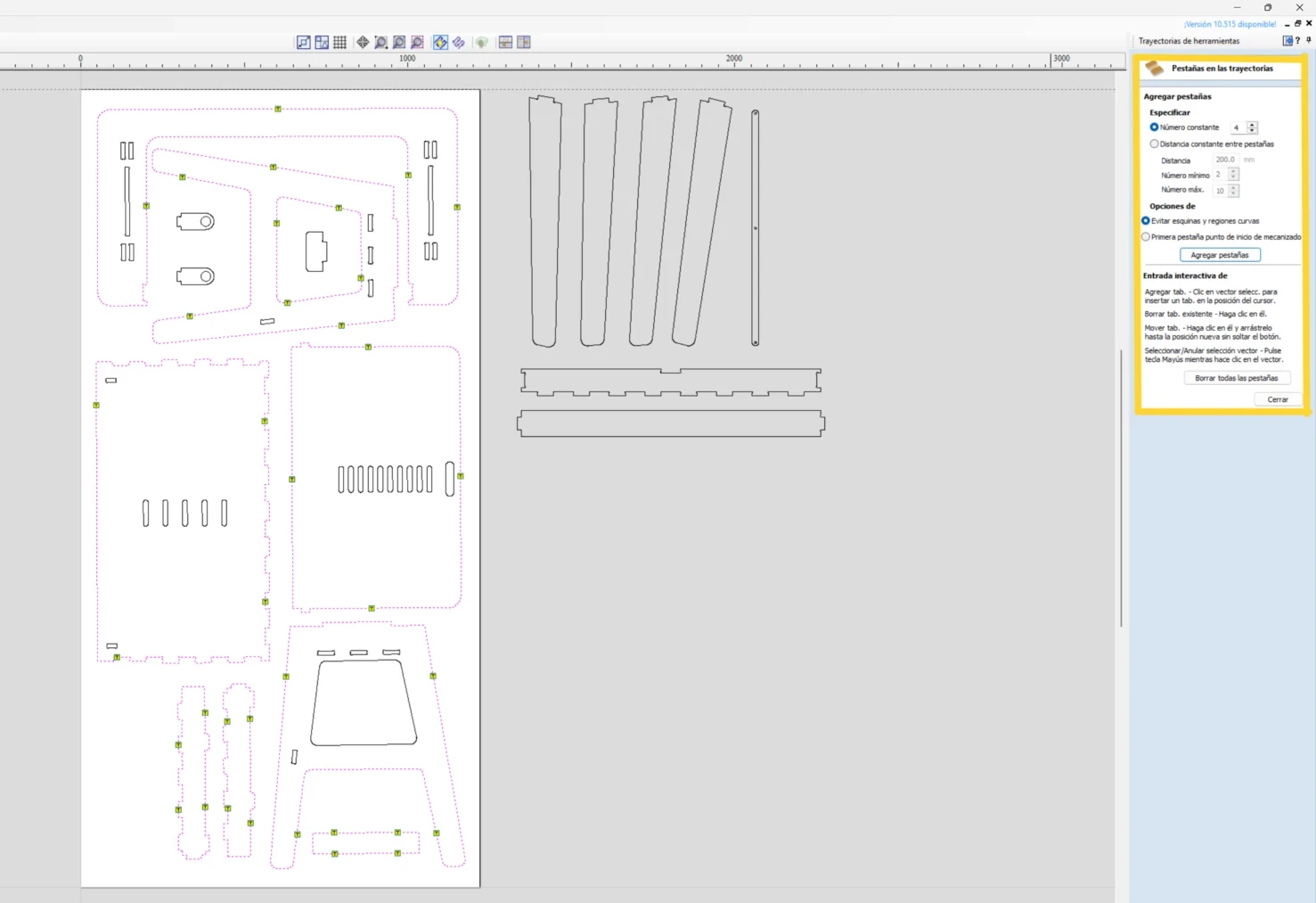This screenshot has height=903, width=1316.
Task: Click the blue zigzag toolpath icon
Action: 458,43
